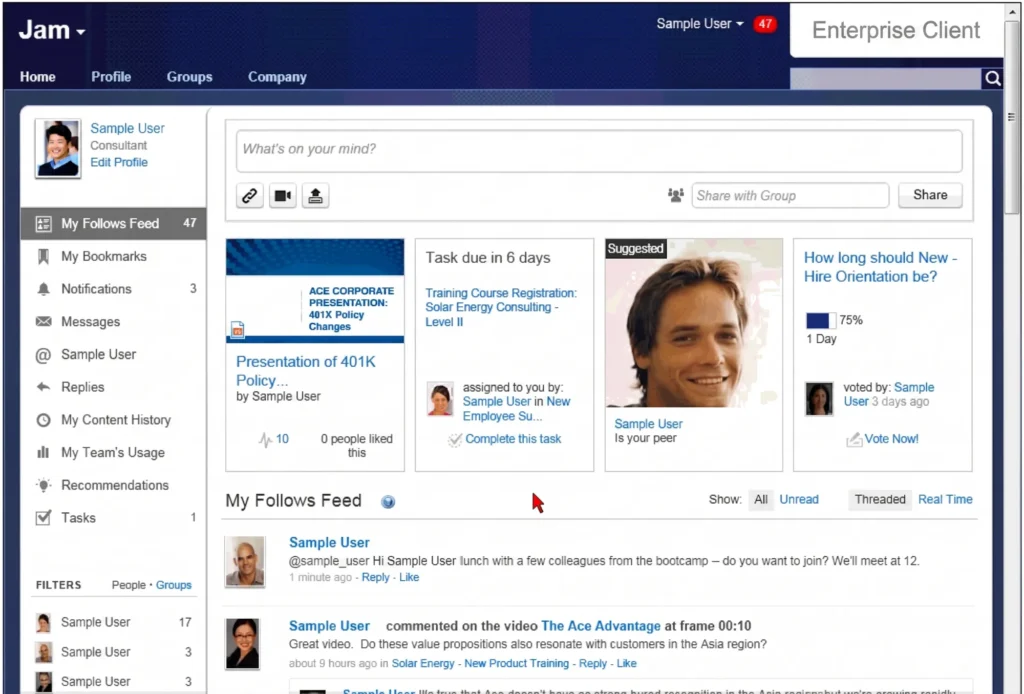Image resolution: width=1024 pixels, height=694 pixels.
Task: Click the Messages envelope icon
Action: point(43,322)
